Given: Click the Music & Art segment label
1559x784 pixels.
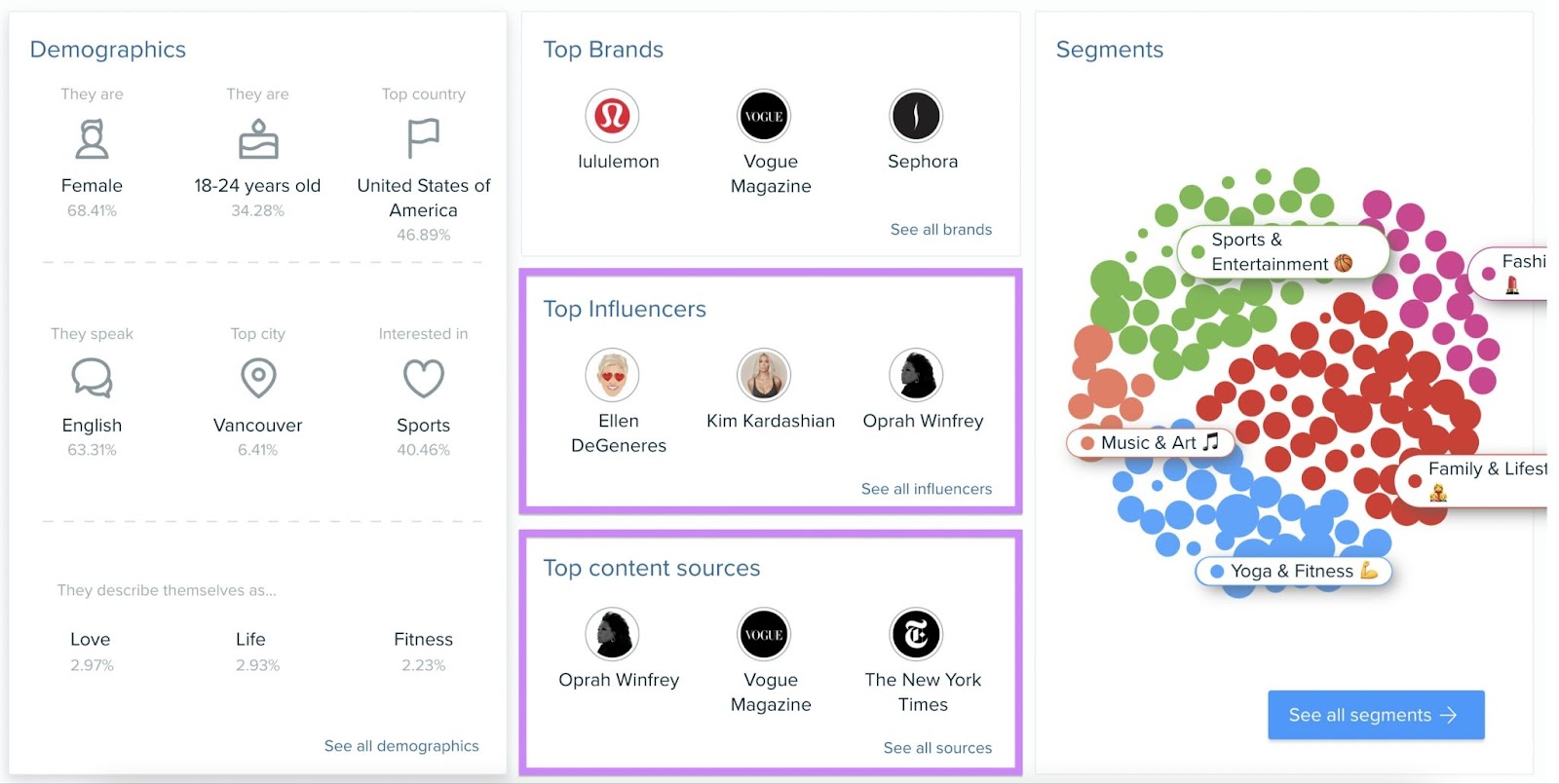Looking at the screenshot, I should (x=1150, y=442).
